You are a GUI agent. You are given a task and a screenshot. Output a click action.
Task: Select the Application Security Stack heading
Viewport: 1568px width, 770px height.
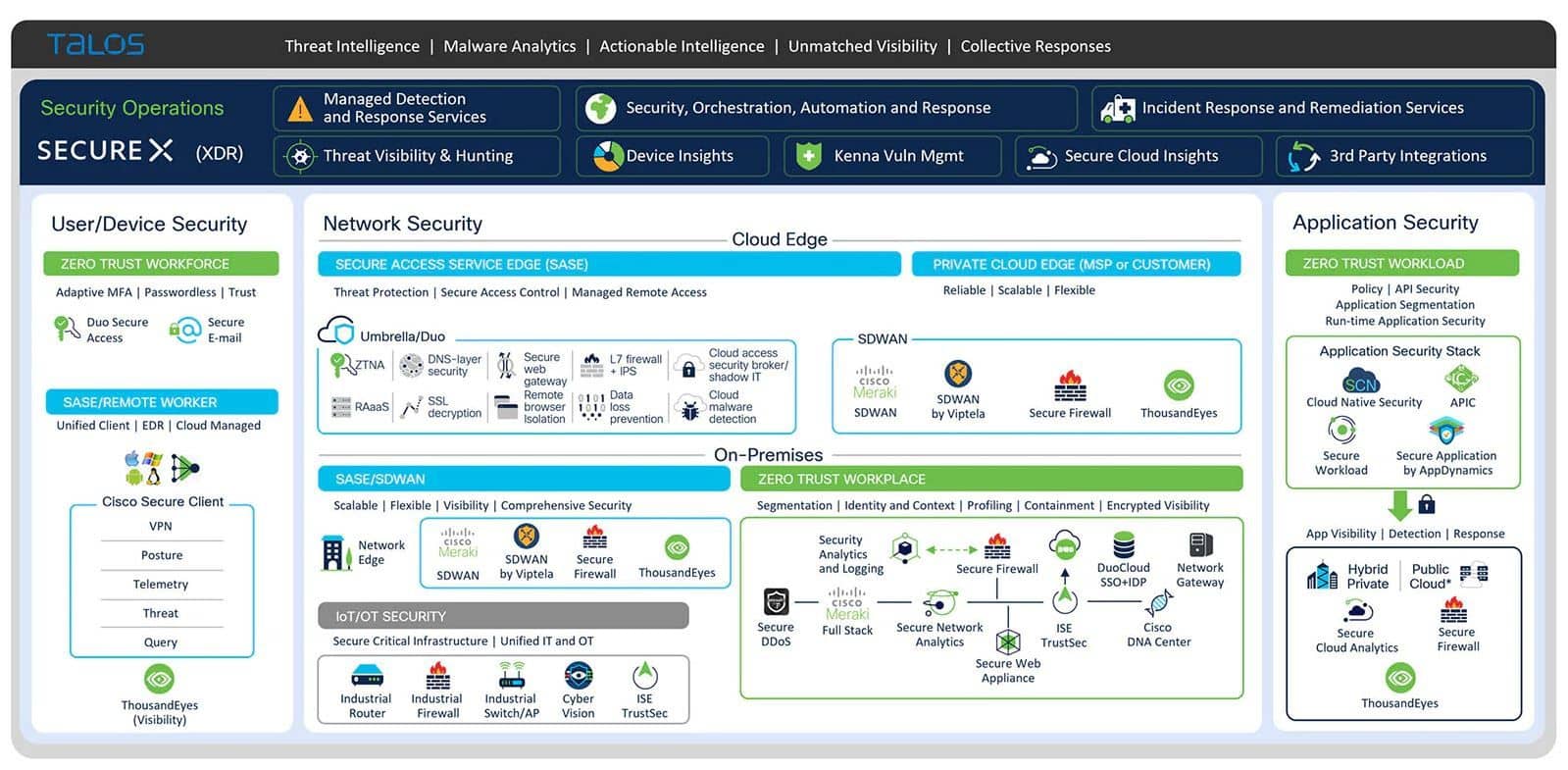click(x=1399, y=351)
